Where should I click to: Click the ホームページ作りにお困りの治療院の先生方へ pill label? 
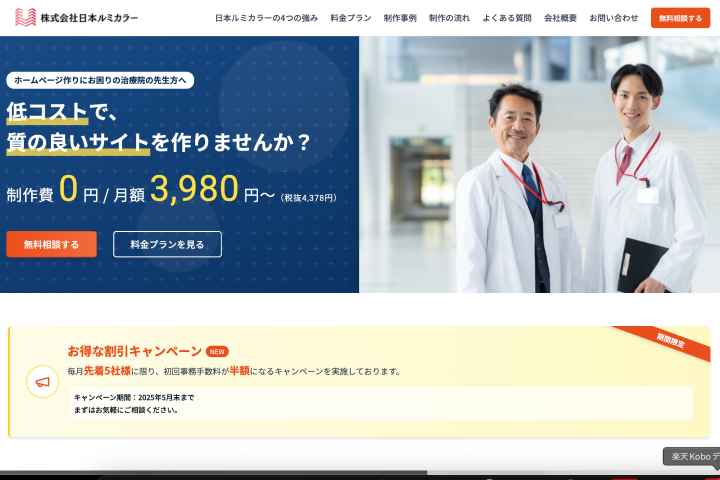click(x=100, y=80)
